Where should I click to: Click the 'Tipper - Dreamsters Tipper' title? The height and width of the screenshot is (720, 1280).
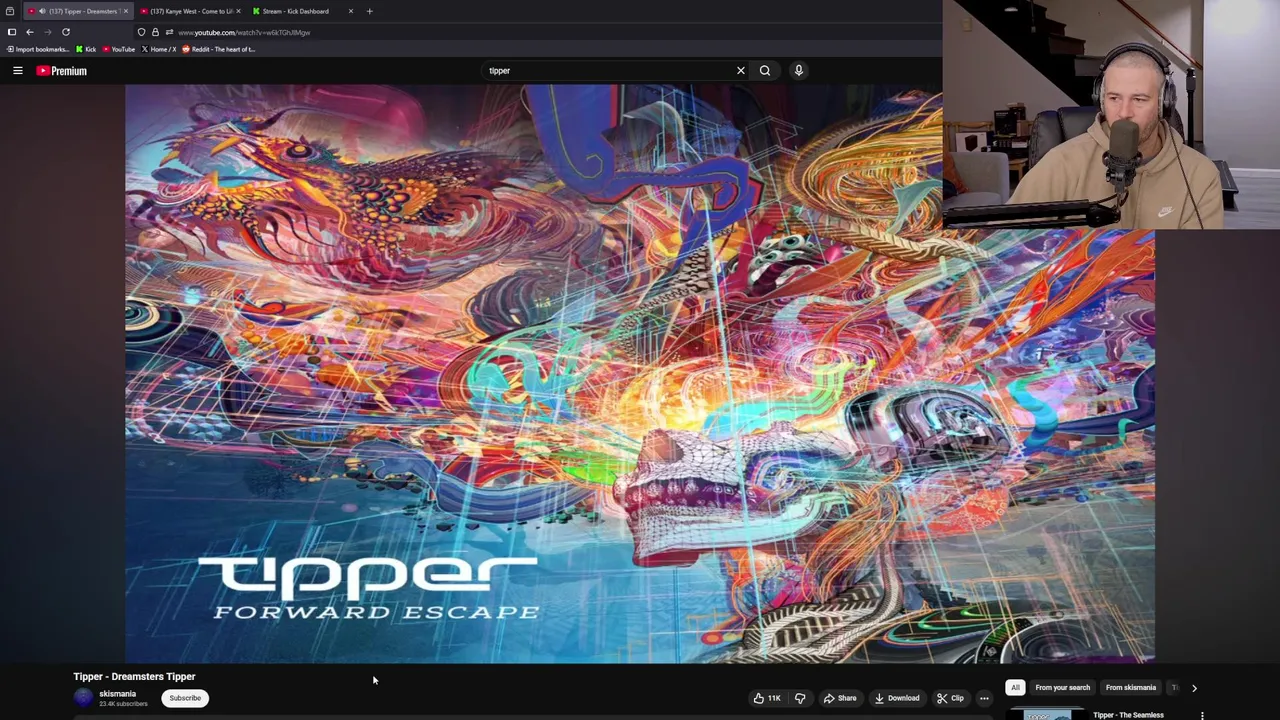click(x=134, y=677)
